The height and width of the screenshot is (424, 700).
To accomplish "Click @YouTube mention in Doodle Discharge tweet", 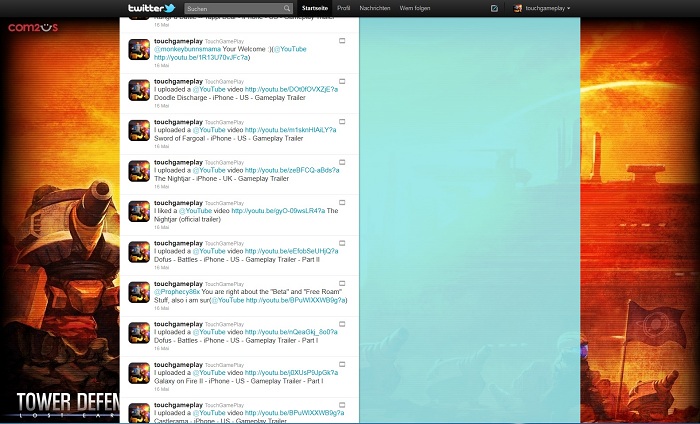I will click(209, 89).
